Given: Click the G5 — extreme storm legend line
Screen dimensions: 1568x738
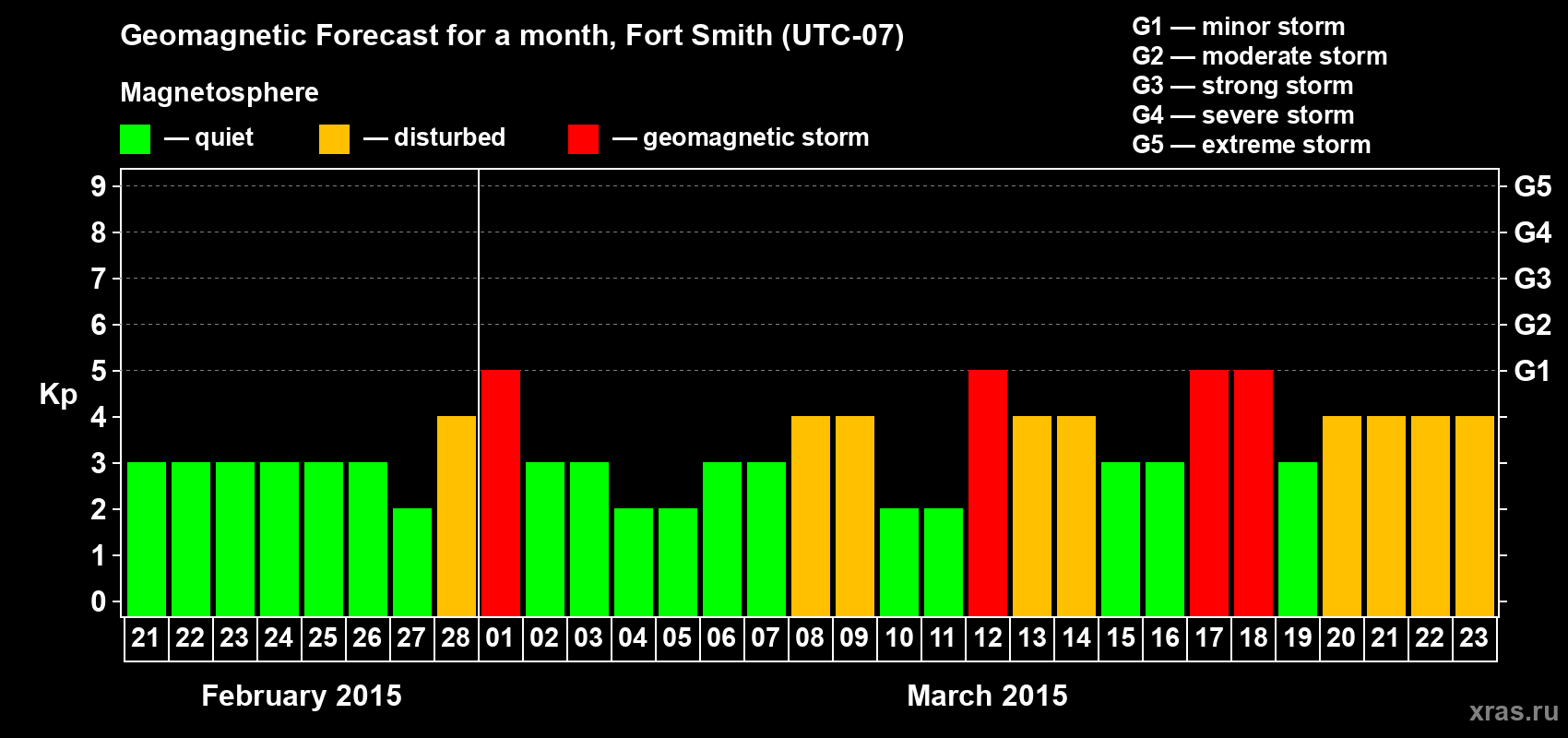Looking at the screenshot, I should tap(1252, 145).
